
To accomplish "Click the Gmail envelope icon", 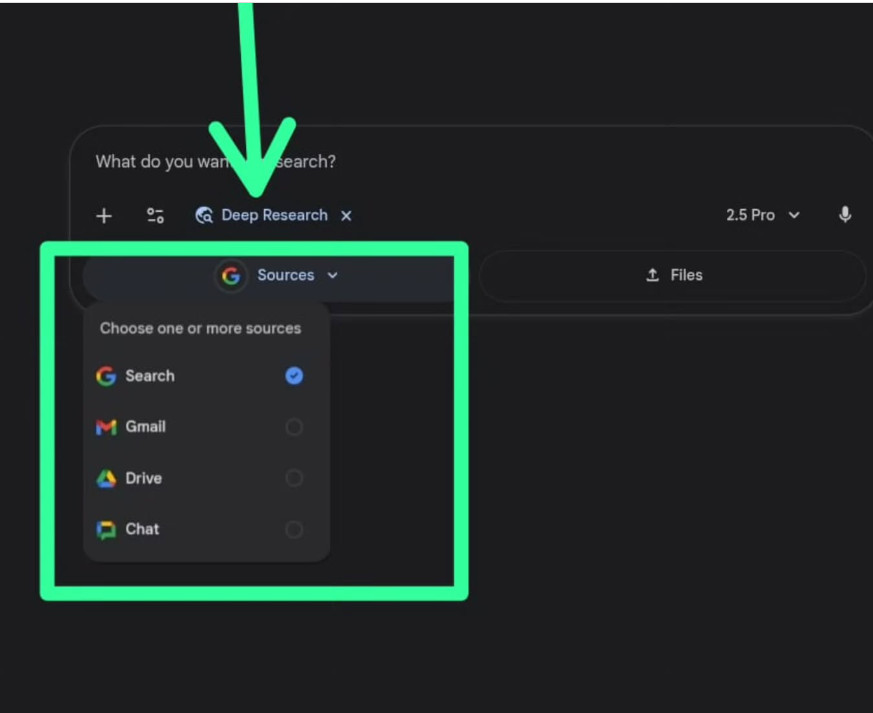I will point(106,427).
